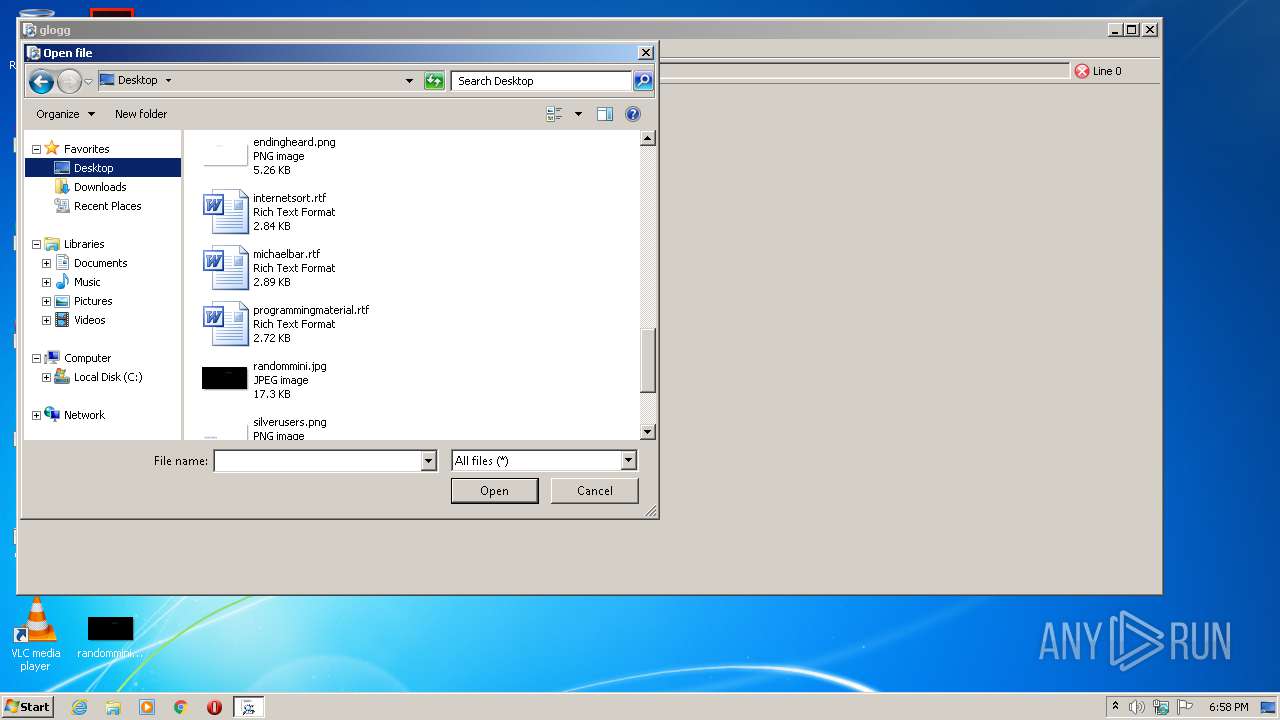Click the file list scroll up arrow
Image resolution: width=1280 pixels, height=720 pixels.
pos(647,138)
